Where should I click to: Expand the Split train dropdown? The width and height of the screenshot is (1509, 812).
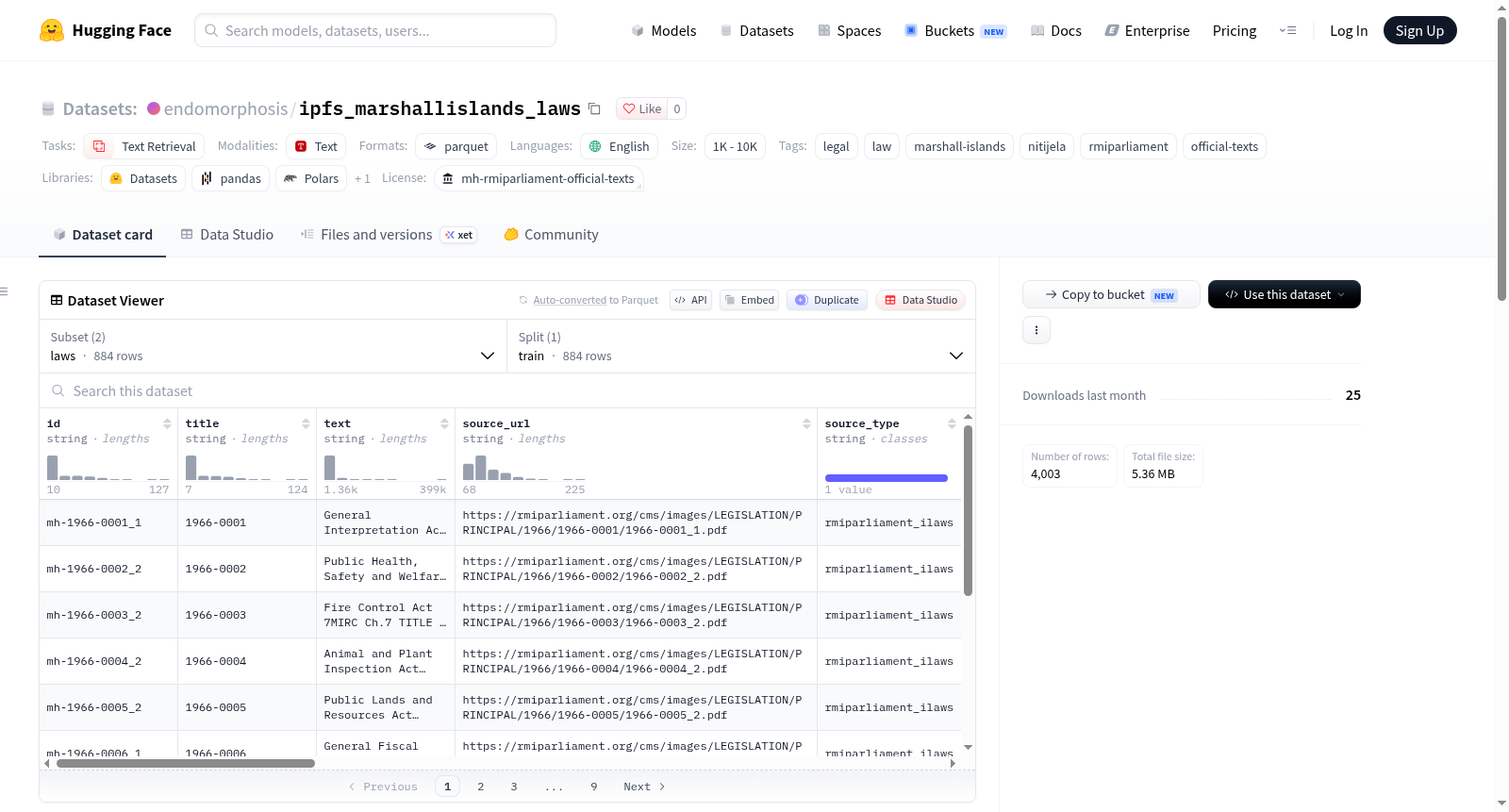pyautogui.click(x=741, y=347)
